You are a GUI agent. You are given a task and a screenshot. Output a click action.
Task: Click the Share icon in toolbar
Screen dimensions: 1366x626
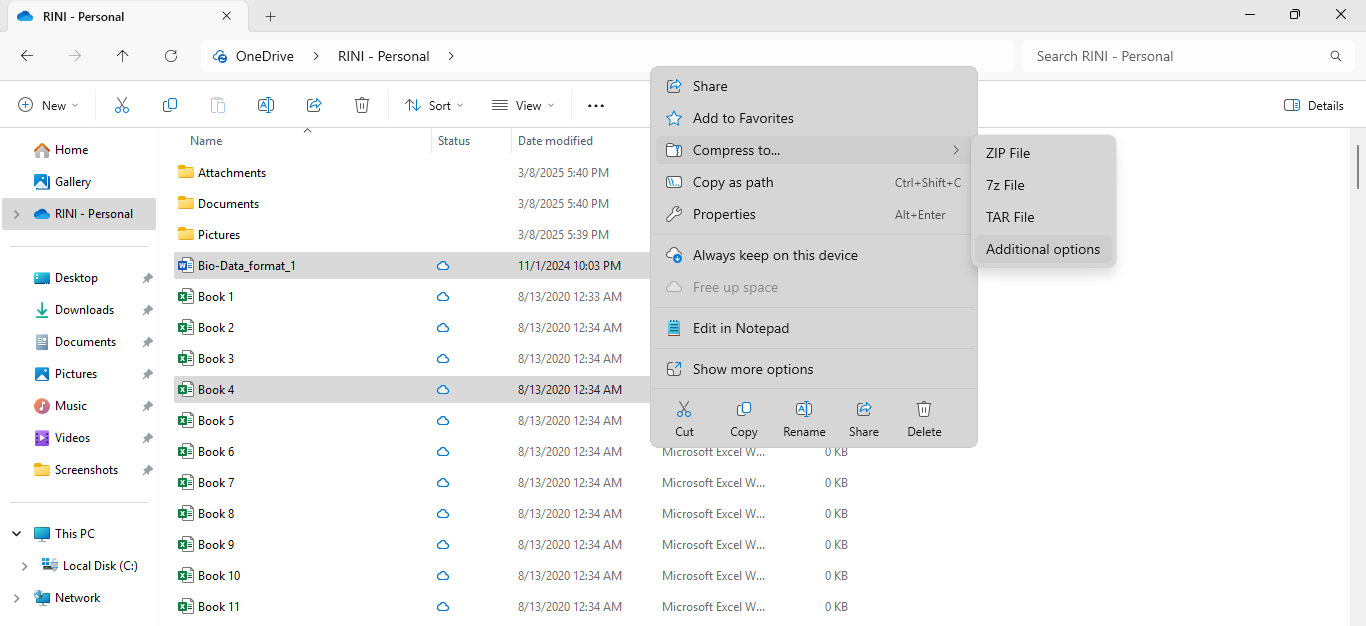click(314, 105)
